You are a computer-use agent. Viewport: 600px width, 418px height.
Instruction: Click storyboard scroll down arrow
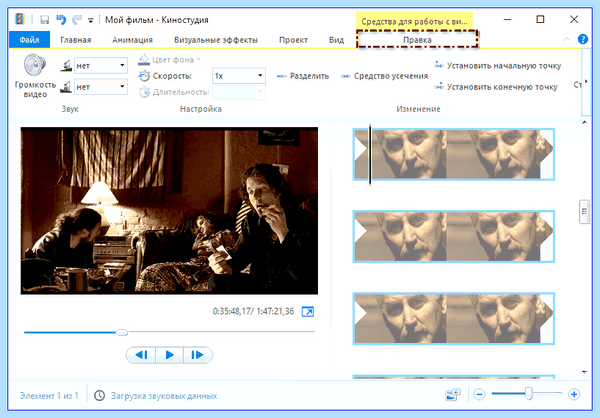pos(584,372)
